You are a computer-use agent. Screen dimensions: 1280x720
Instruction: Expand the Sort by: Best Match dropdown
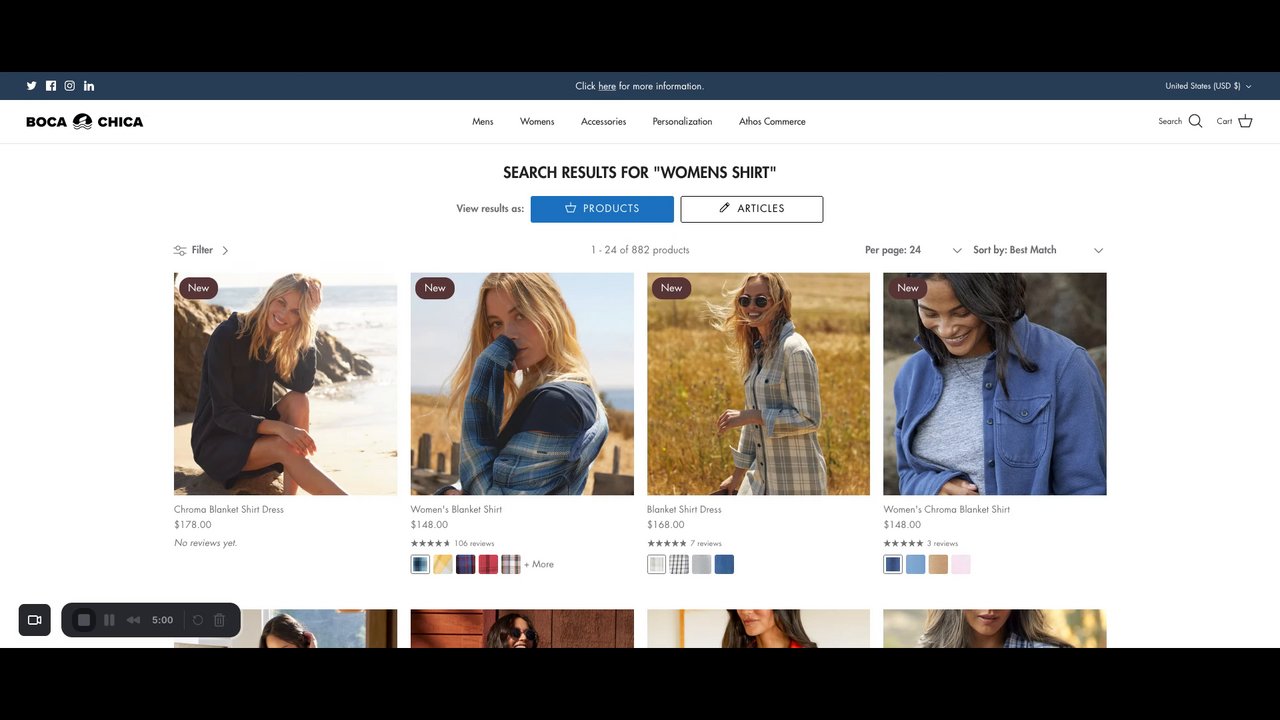click(1038, 250)
